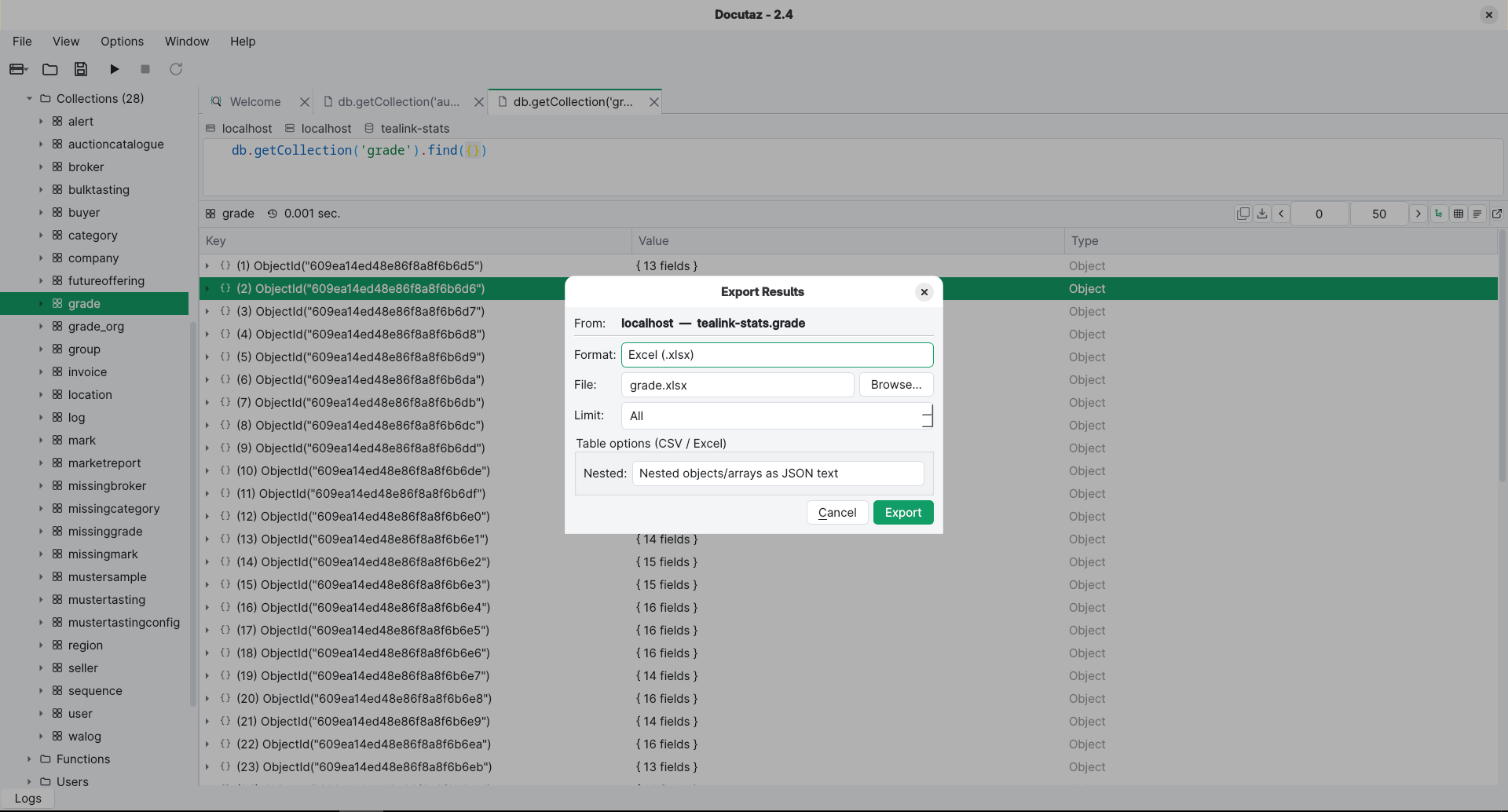The height and width of the screenshot is (812, 1508).
Task: Click the page offset field showing 0
Action: [1319, 214]
